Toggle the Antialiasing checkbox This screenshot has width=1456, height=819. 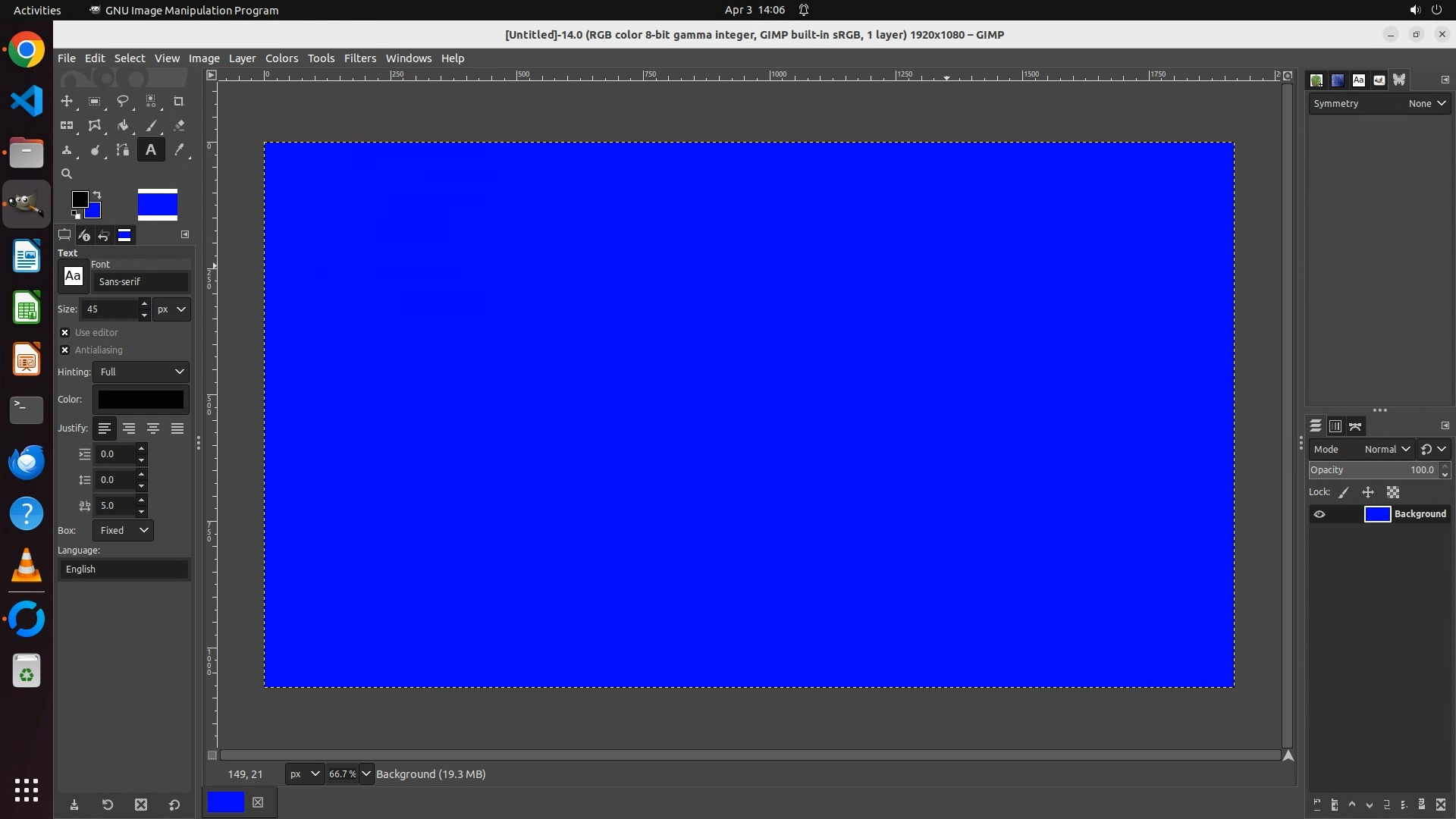click(65, 350)
